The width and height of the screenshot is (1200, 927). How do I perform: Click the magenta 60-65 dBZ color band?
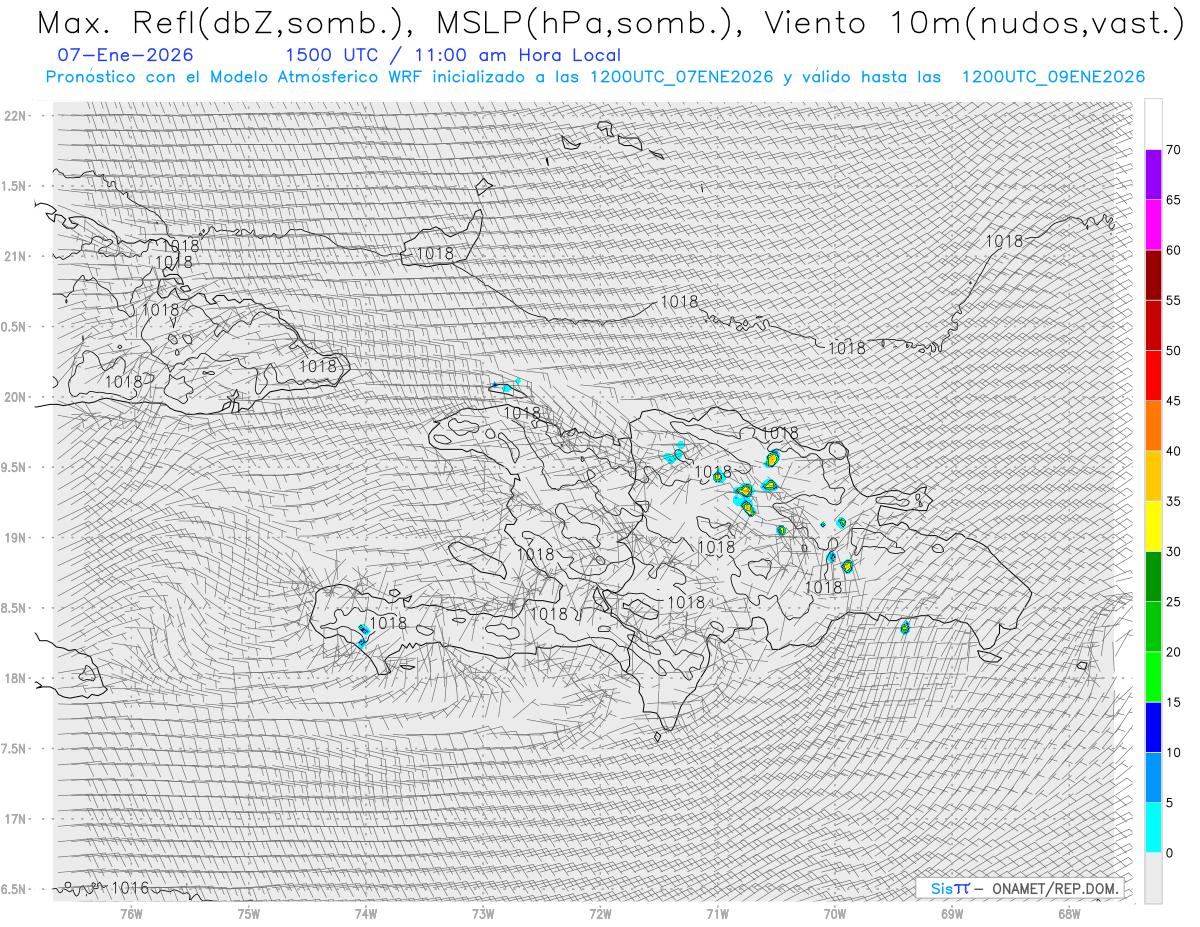(1153, 225)
